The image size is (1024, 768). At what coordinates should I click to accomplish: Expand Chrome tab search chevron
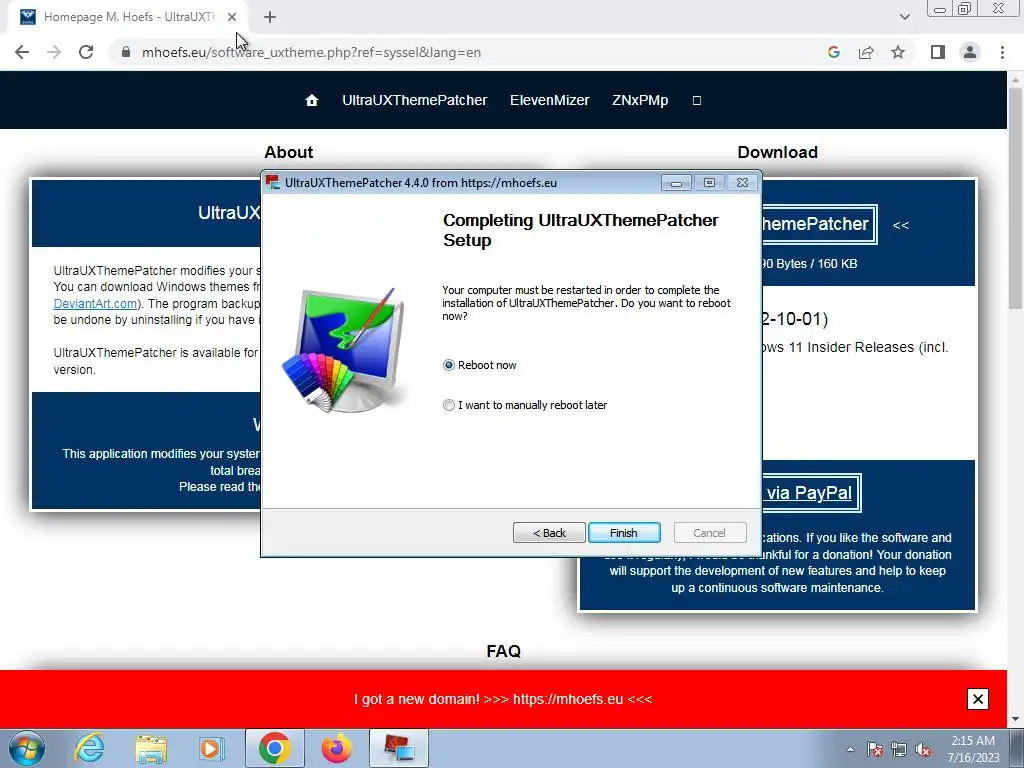point(904,17)
